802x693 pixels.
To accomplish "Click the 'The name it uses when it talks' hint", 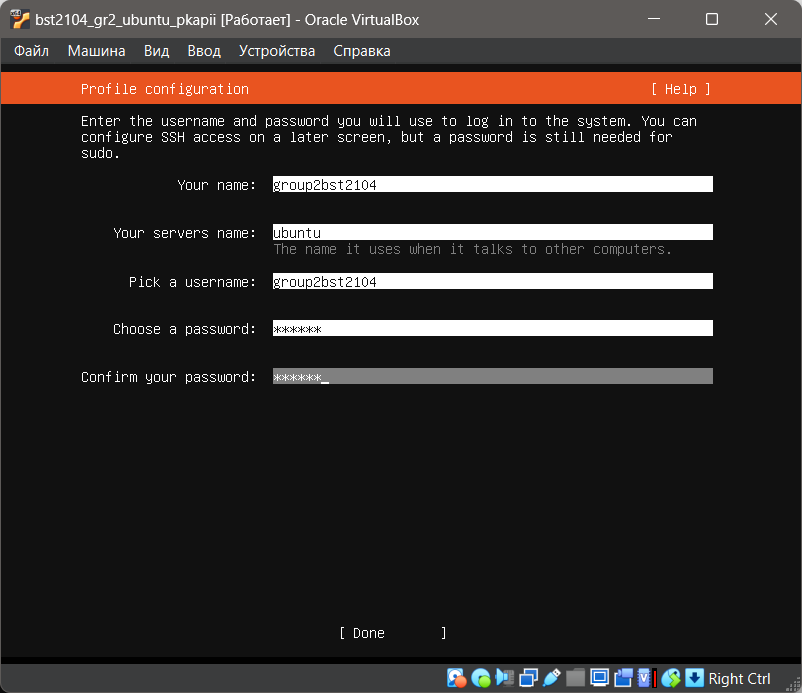I will [472, 249].
